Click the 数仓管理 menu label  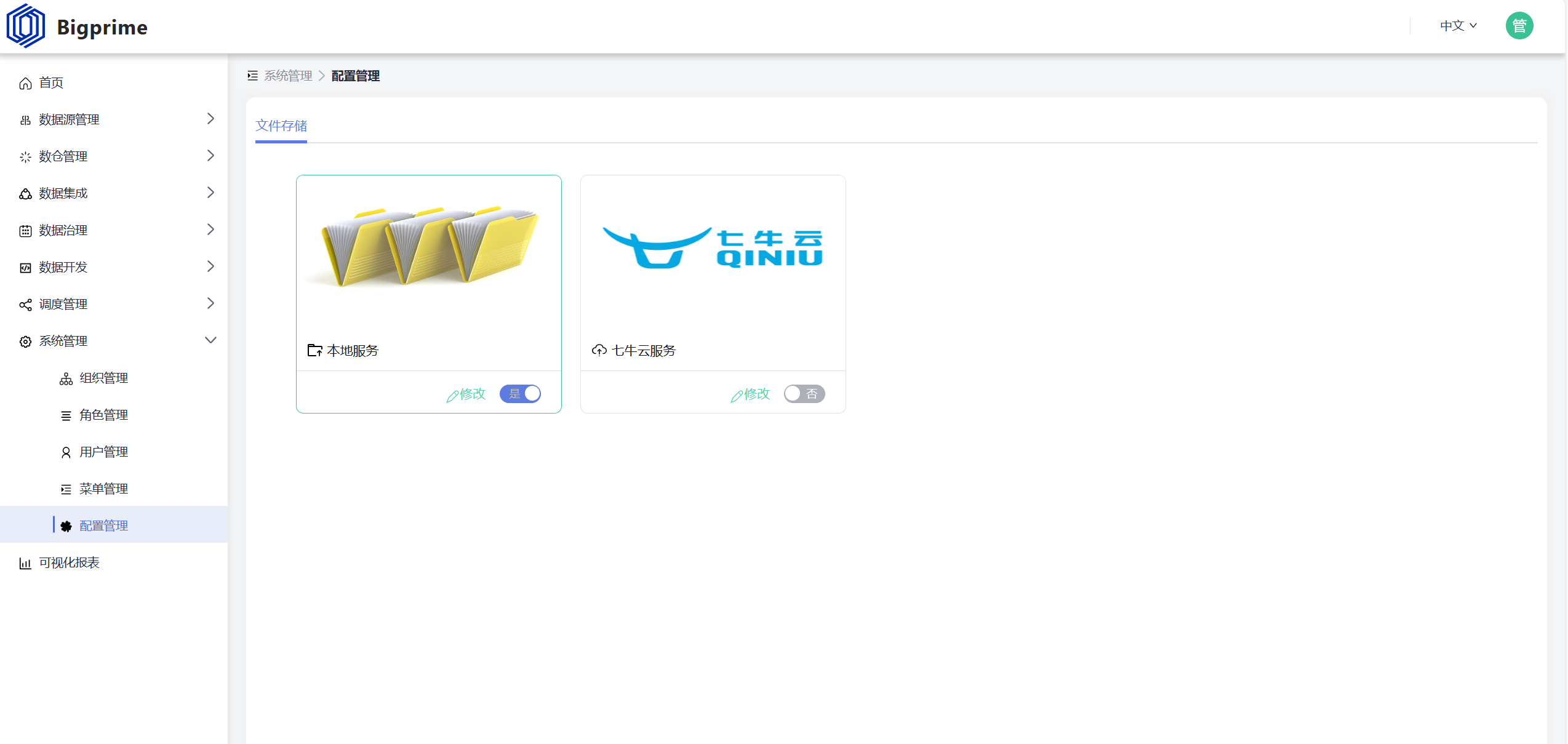[x=63, y=156]
